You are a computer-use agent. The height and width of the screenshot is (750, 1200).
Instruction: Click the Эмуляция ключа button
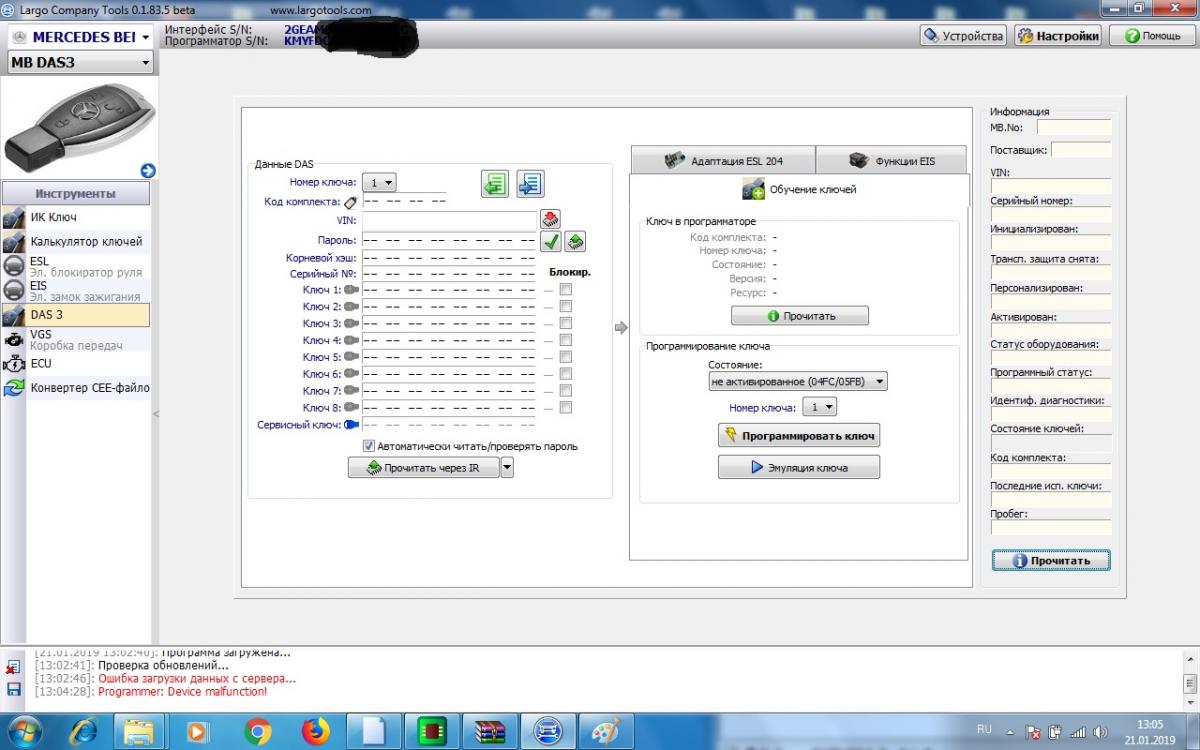pyautogui.click(x=799, y=467)
